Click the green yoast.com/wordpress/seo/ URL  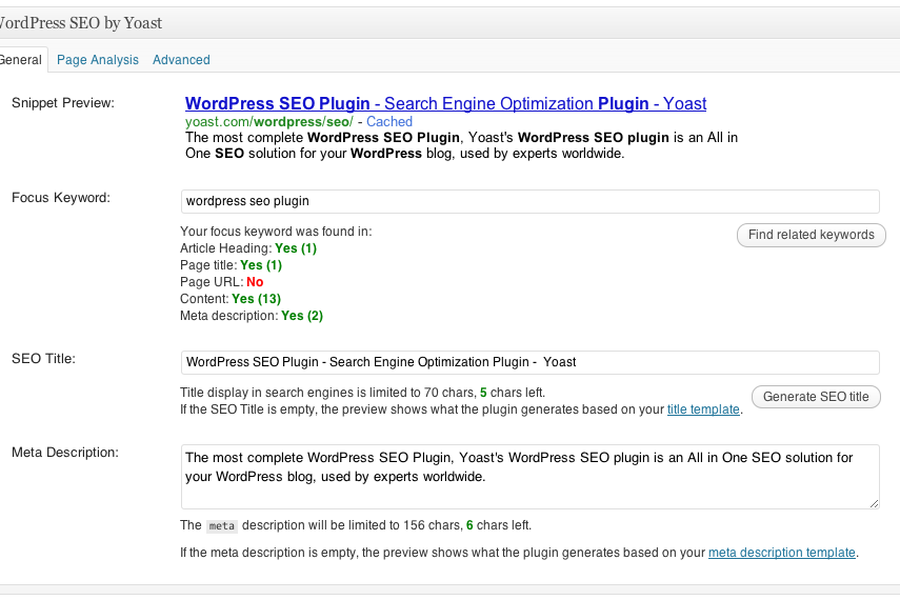coord(269,121)
